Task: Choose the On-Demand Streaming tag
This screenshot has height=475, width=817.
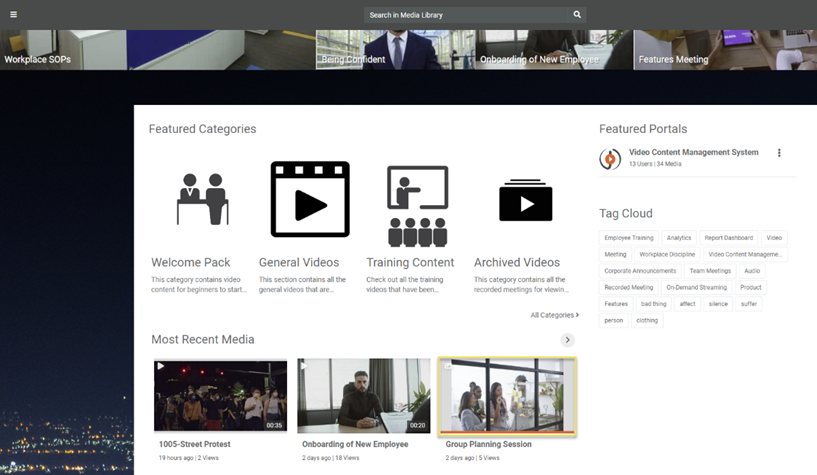Action: coord(696,287)
